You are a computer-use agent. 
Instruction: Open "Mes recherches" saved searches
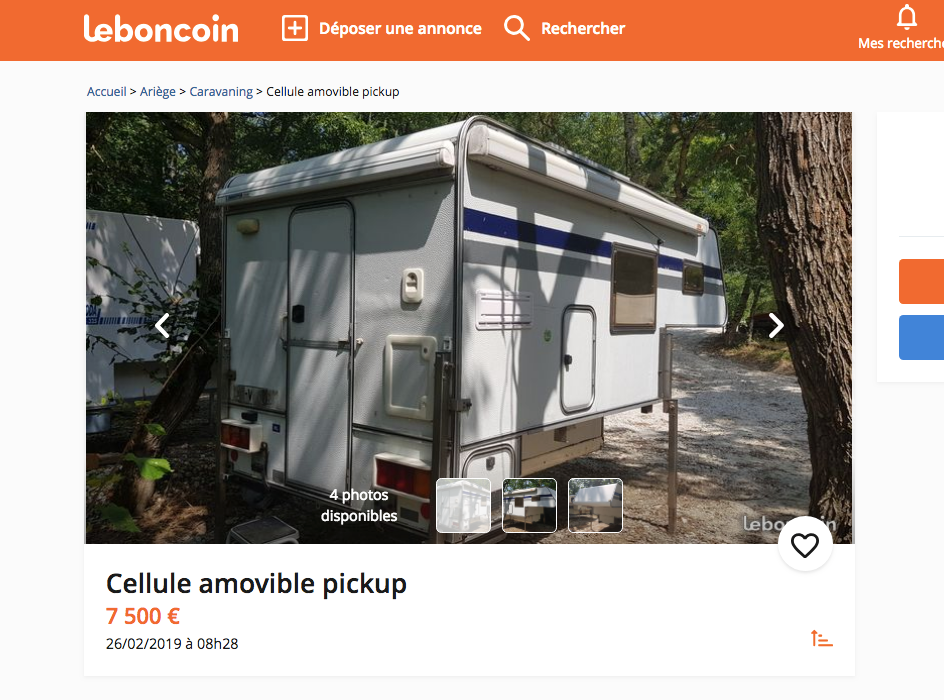pyautogui.click(x=901, y=43)
